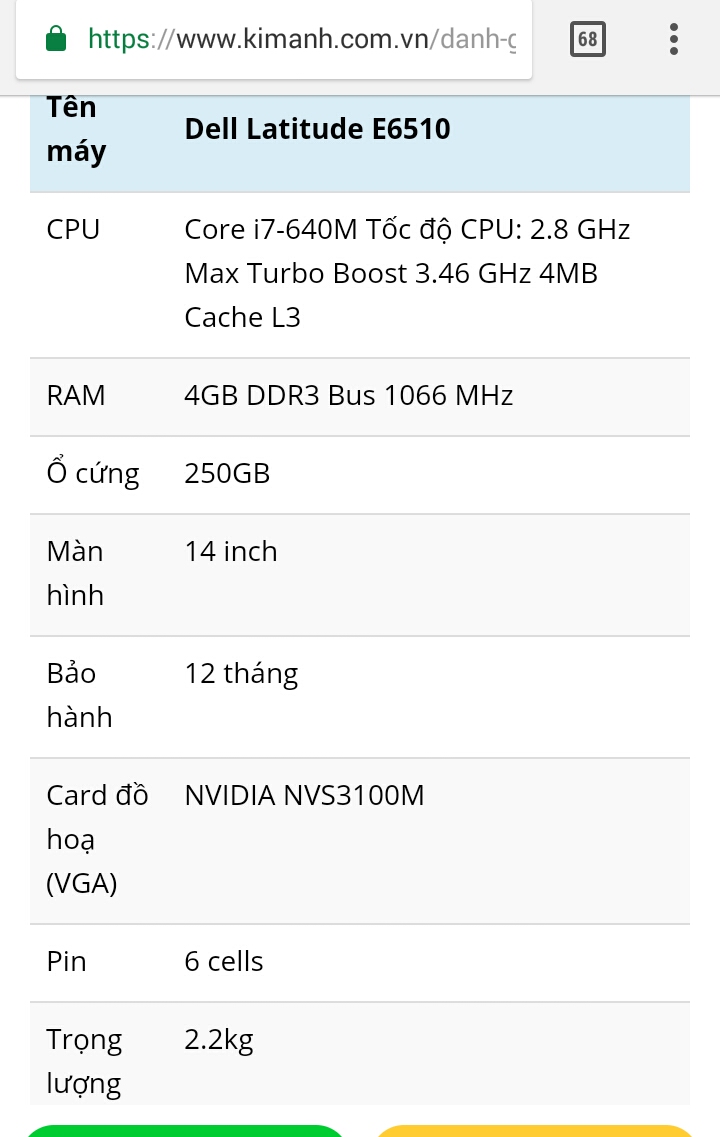Tap the green secure padlock icon
Screen dimensions: 720x1137
pyautogui.click(x=56, y=38)
